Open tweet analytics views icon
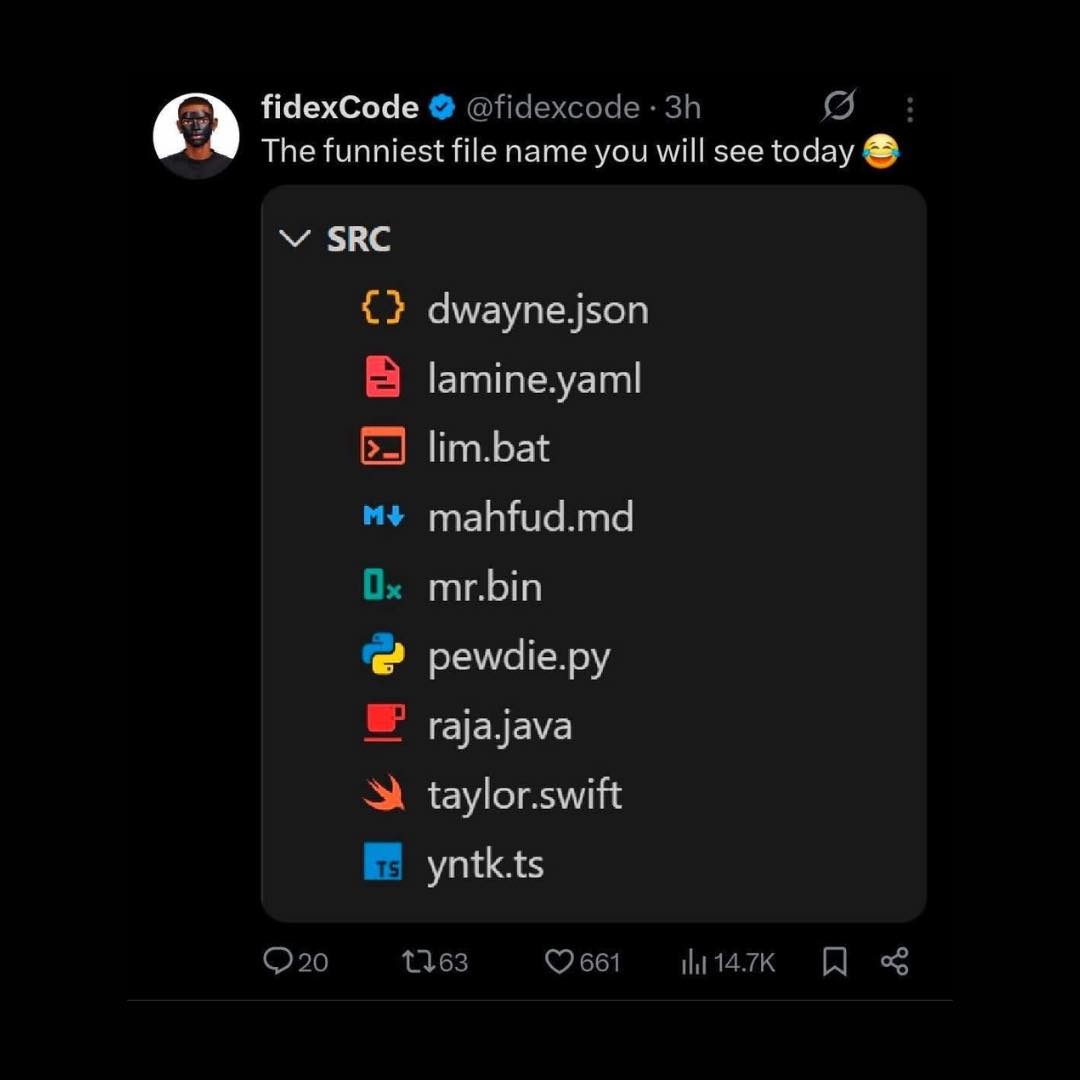 pos(693,962)
